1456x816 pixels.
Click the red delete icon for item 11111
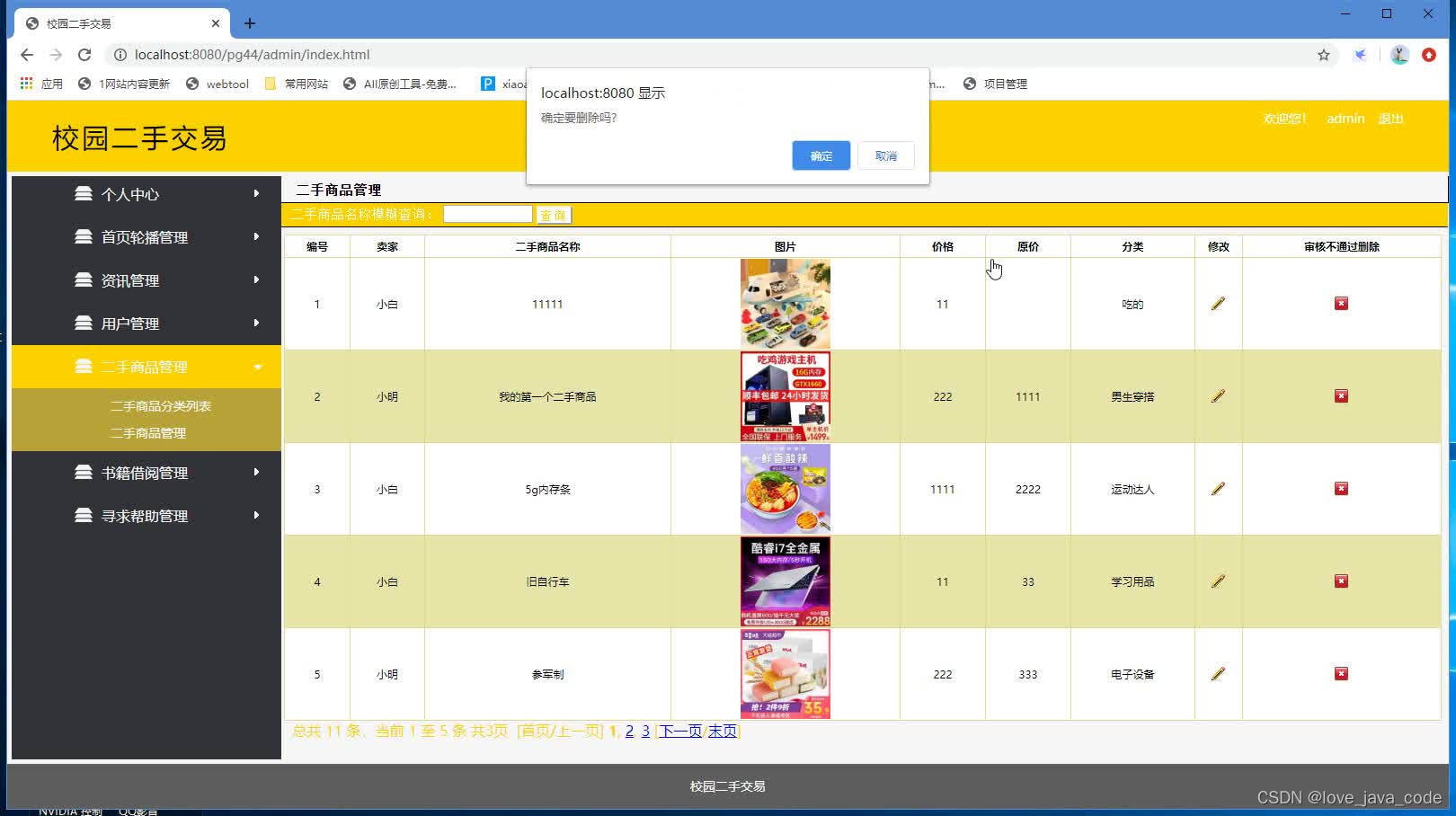[1340, 304]
